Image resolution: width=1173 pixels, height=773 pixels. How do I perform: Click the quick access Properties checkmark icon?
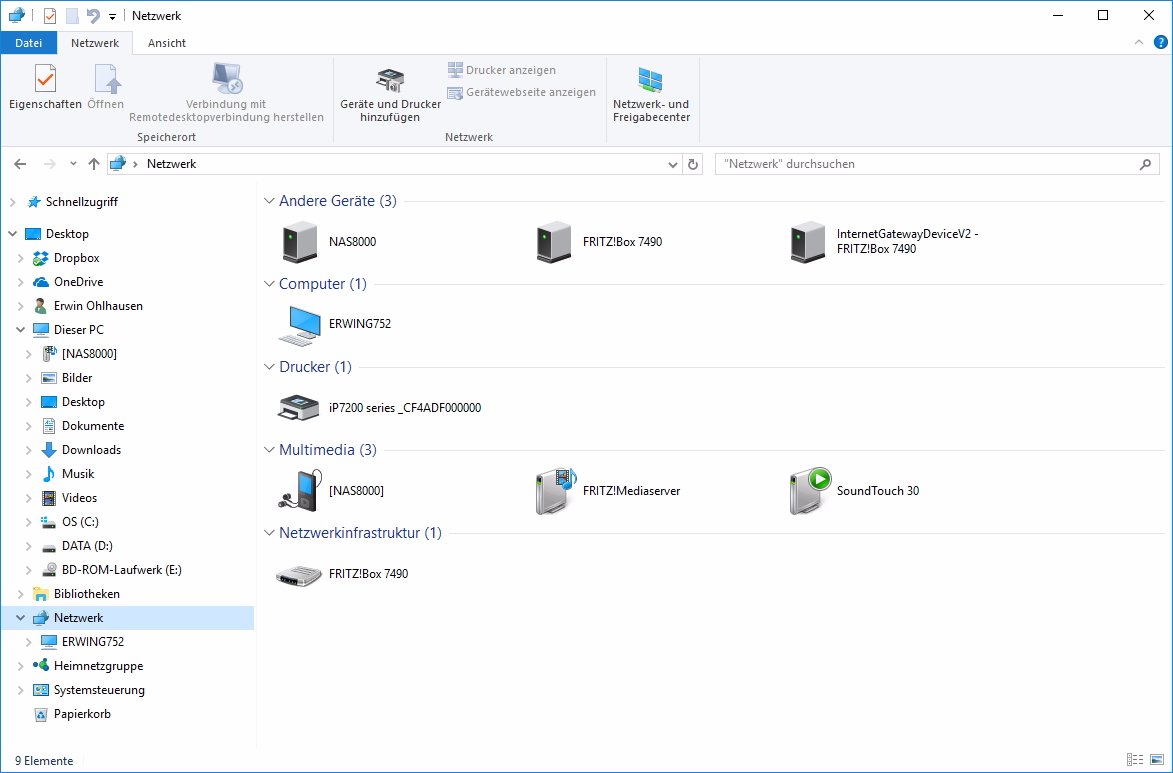(x=49, y=16)
